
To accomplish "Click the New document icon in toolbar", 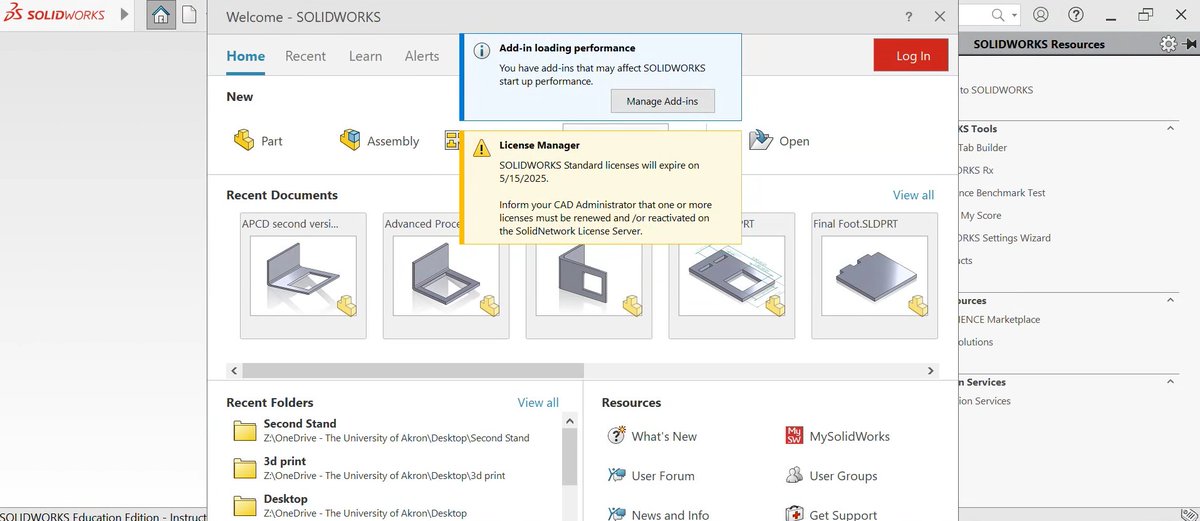I will click(x=189, y=16).
